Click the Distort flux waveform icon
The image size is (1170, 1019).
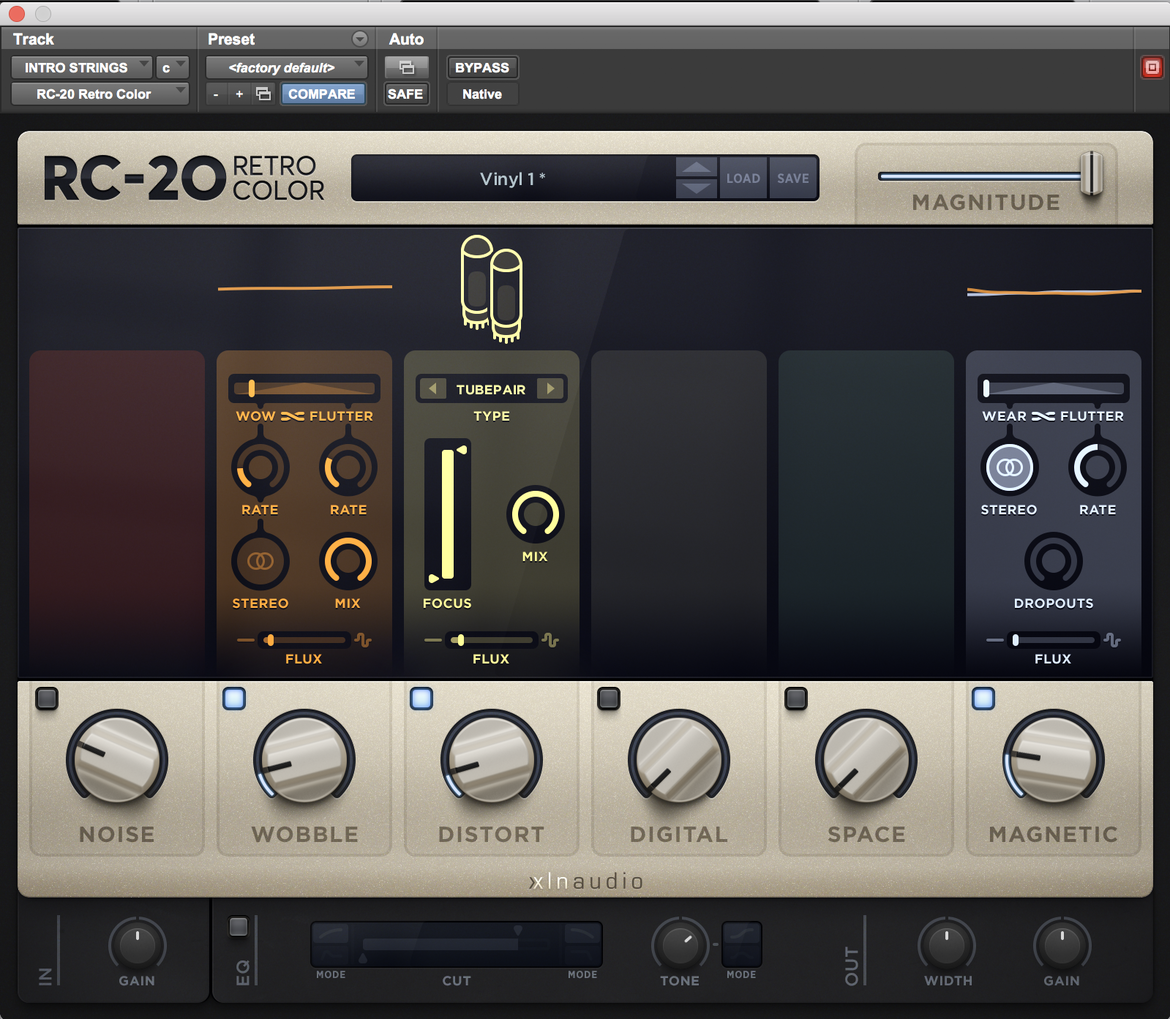pos(551,640)
